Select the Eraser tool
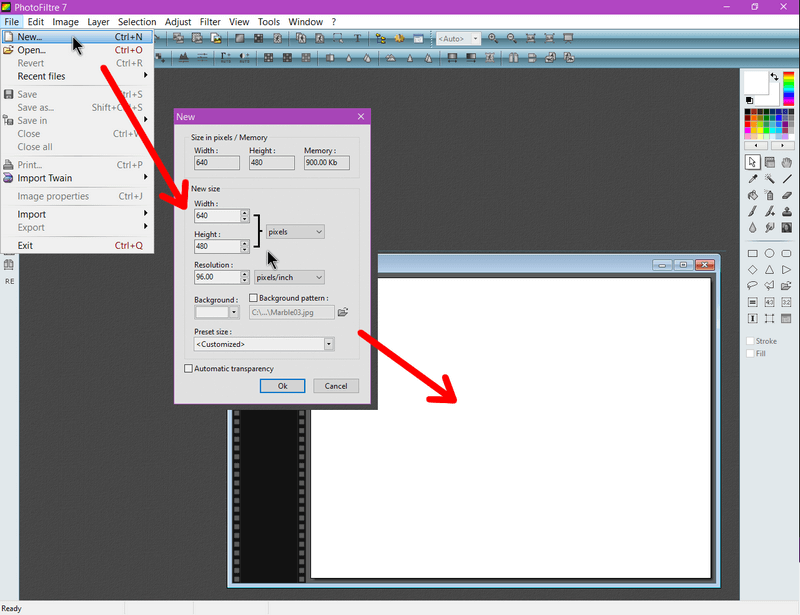The width and height of the screenshot is (800, 615). (787, 195)
